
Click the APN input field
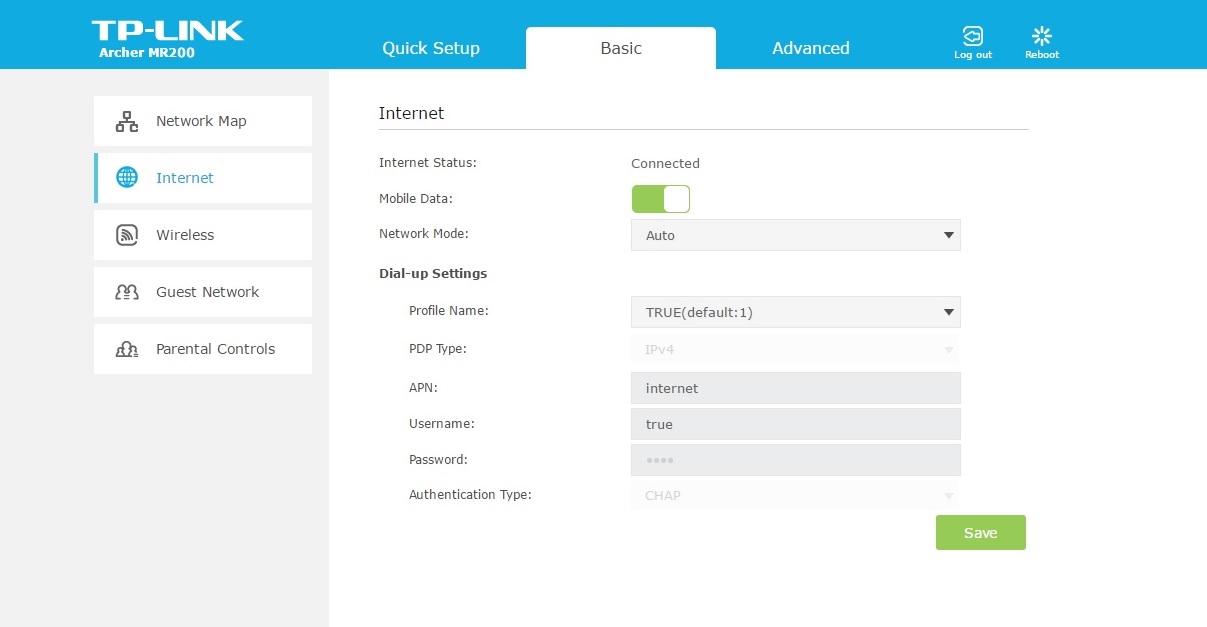(795, 388)
